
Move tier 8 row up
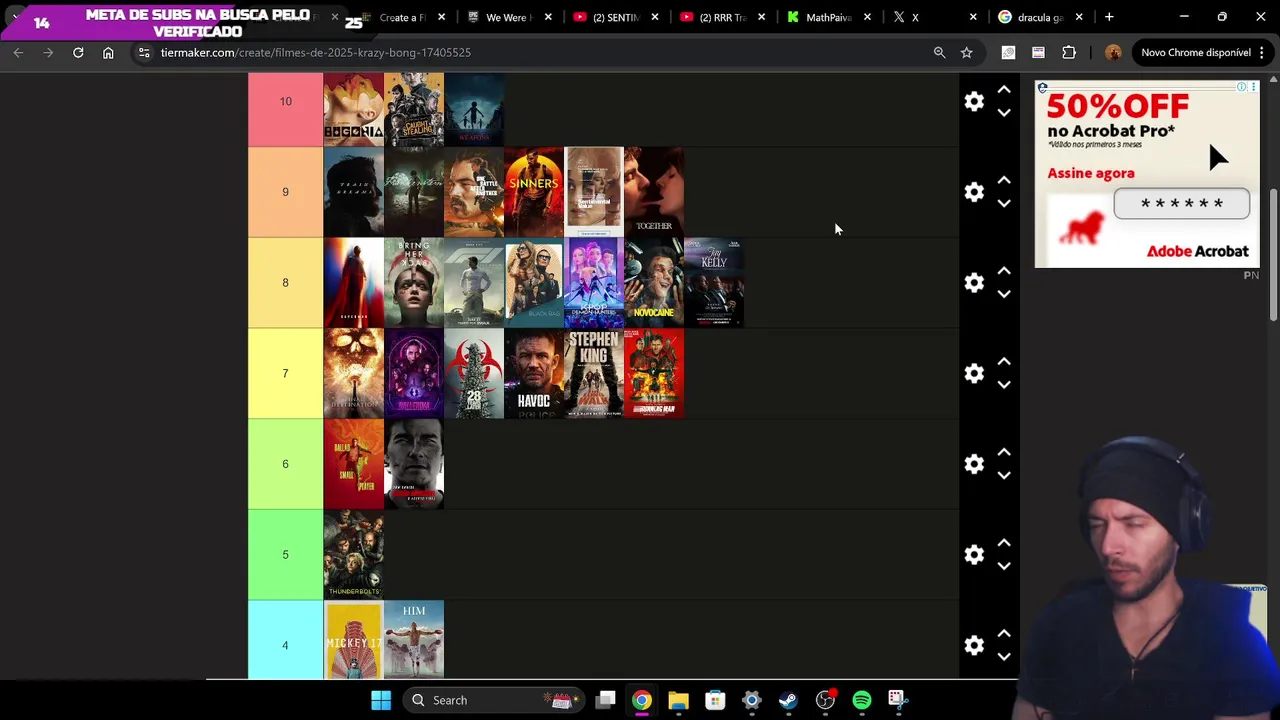pyautogui.click(x=1004, y=271)
